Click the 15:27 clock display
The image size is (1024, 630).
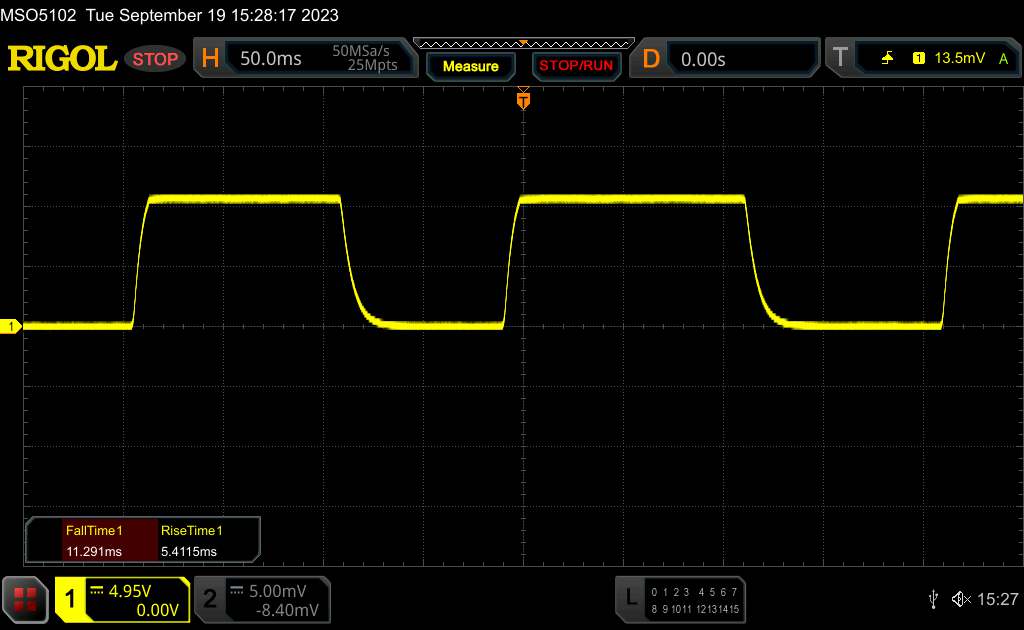pos(997,599)
